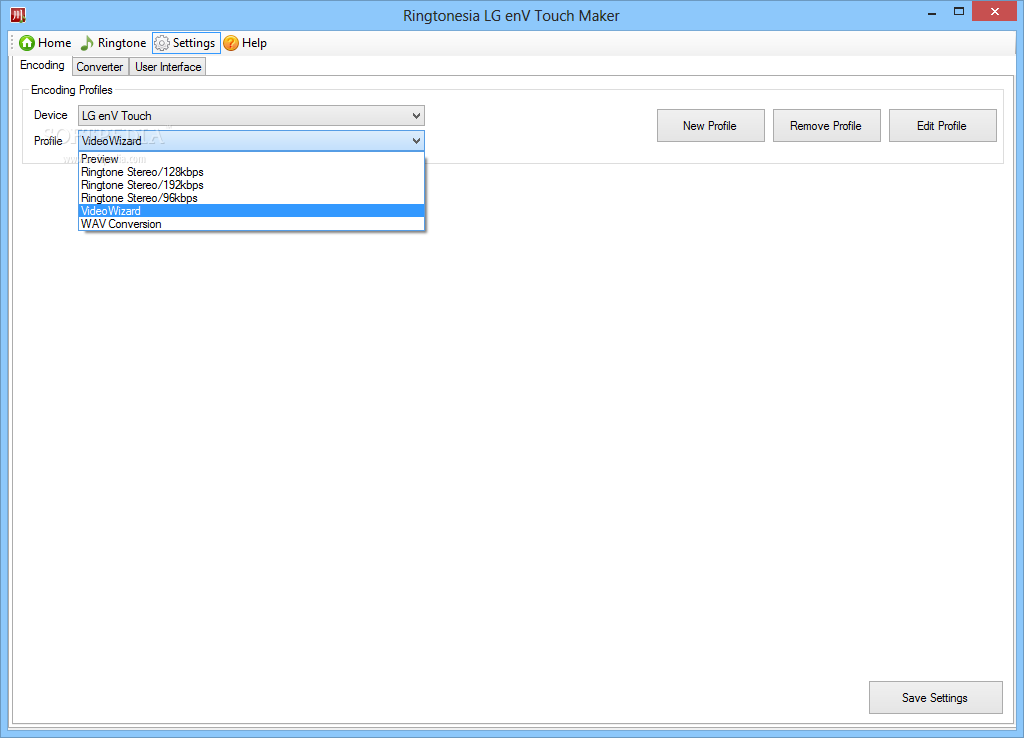Switch to the Encoding tab
The image size is (1024, 738).
pos(42,65)
